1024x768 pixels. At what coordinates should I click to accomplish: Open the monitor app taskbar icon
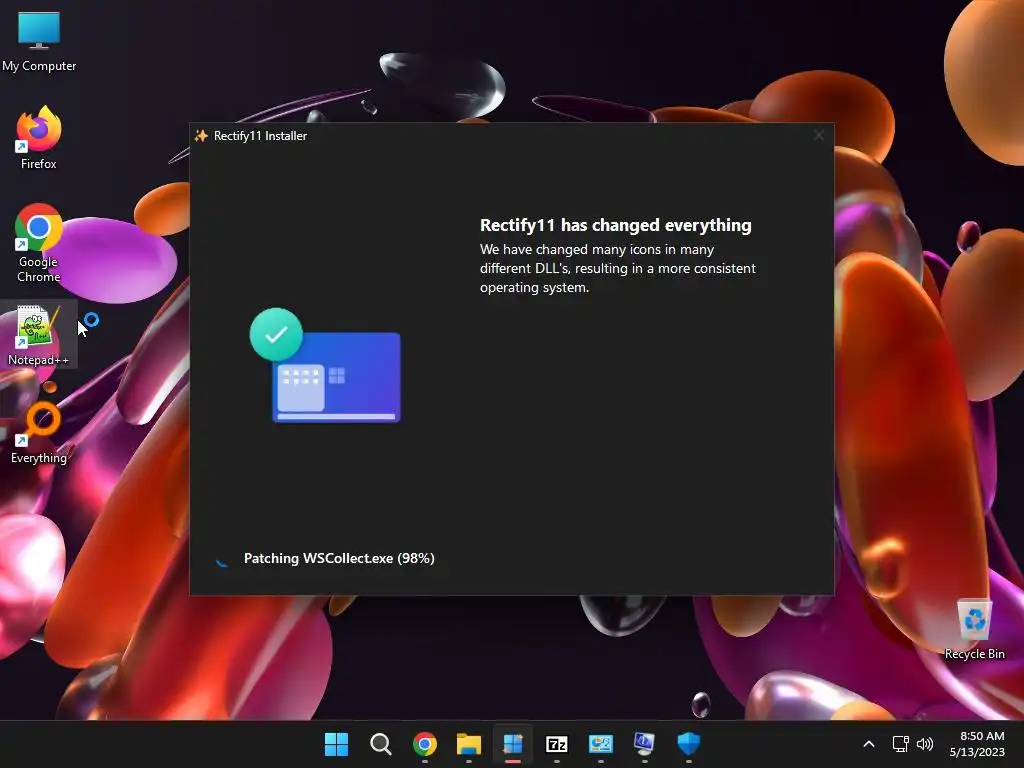coord(645,744)
